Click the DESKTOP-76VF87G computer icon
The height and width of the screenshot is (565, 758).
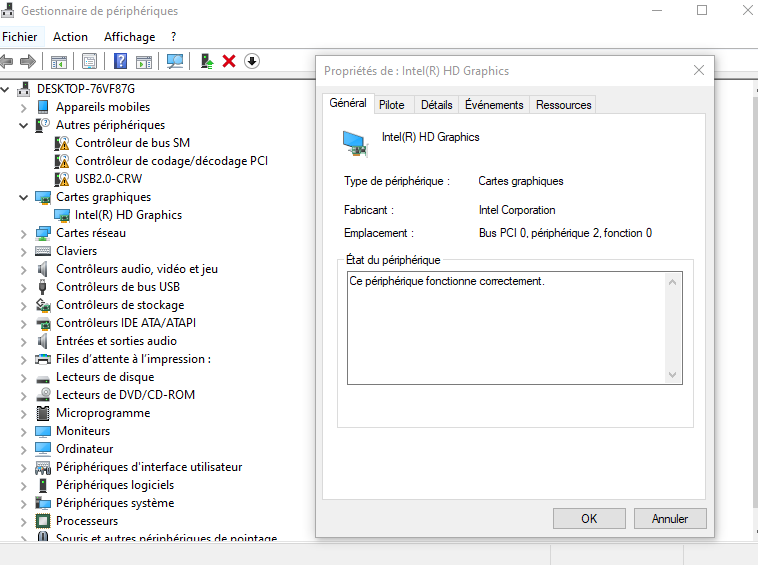coord(24,89)
